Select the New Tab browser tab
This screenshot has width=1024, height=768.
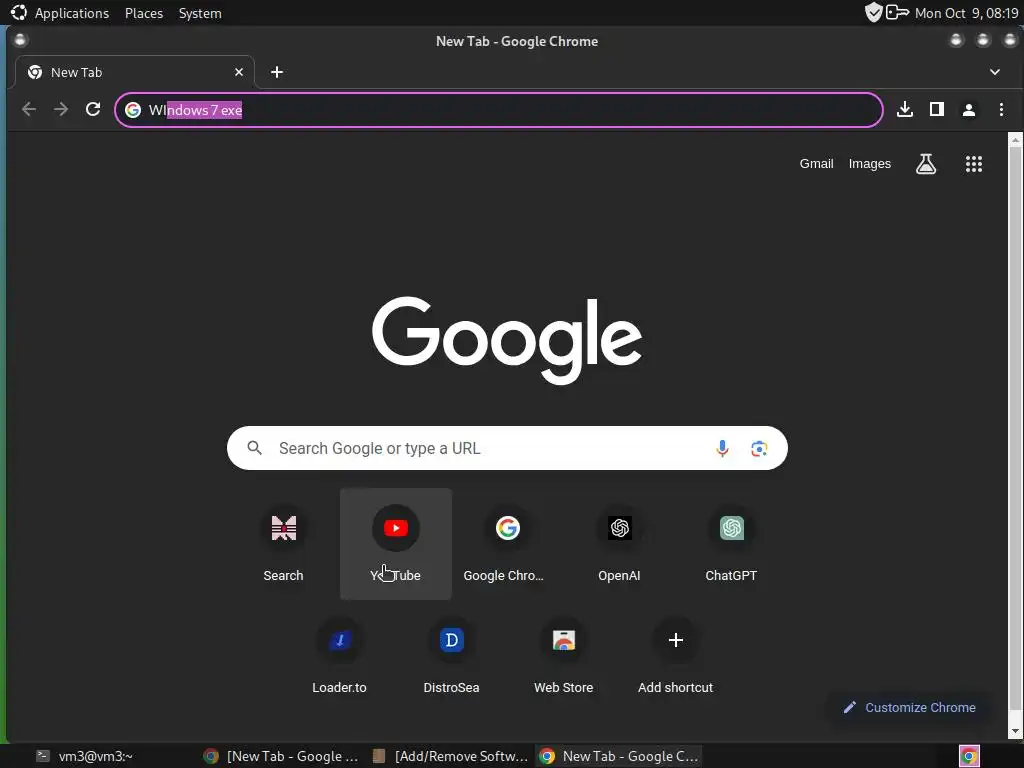pos(134,72)
